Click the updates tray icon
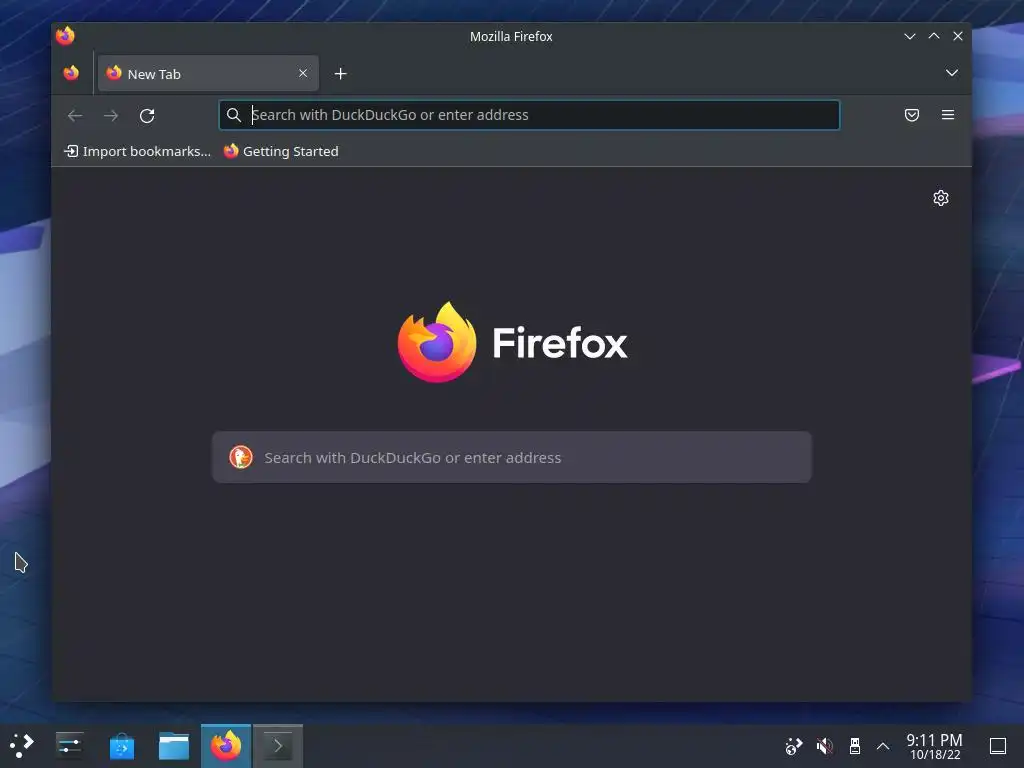 click(793, 746)
